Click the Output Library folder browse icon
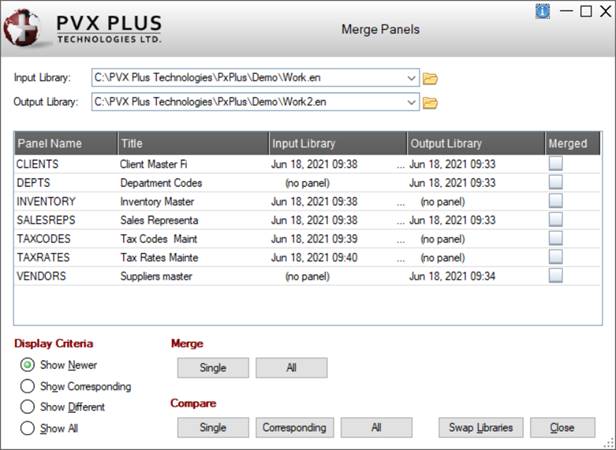The image size is (616, 450). click(x=431, y=102)
